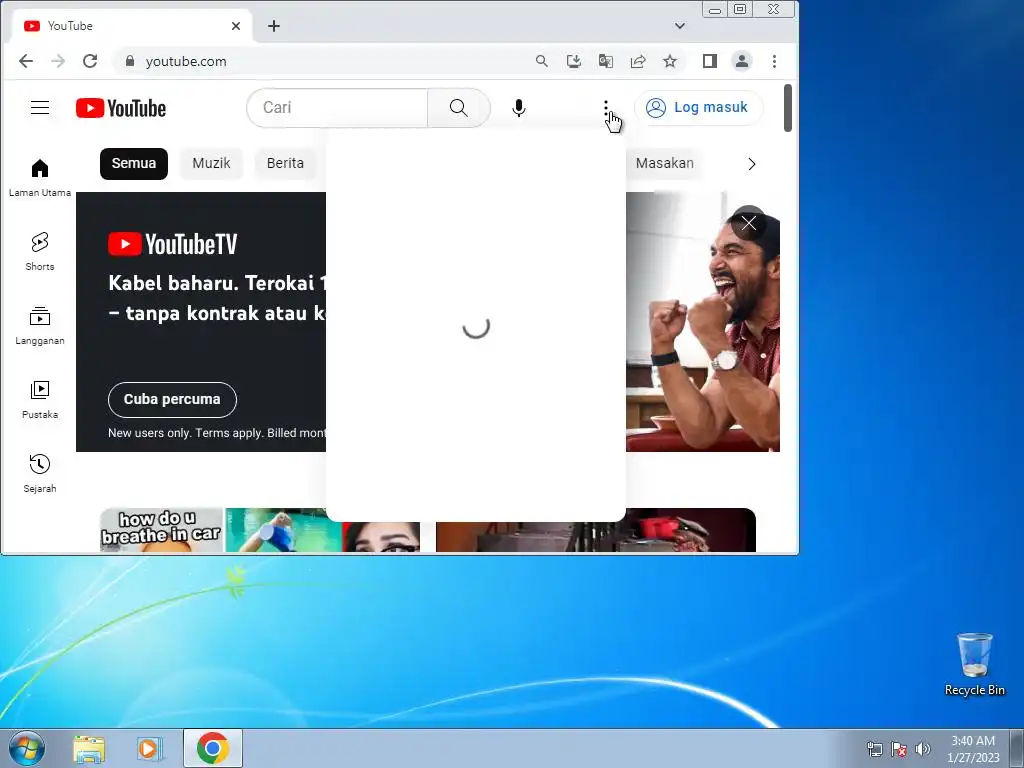Bookmark this page with the star icon
This screenshot has width=1024, height=768.
click(670, 61)
